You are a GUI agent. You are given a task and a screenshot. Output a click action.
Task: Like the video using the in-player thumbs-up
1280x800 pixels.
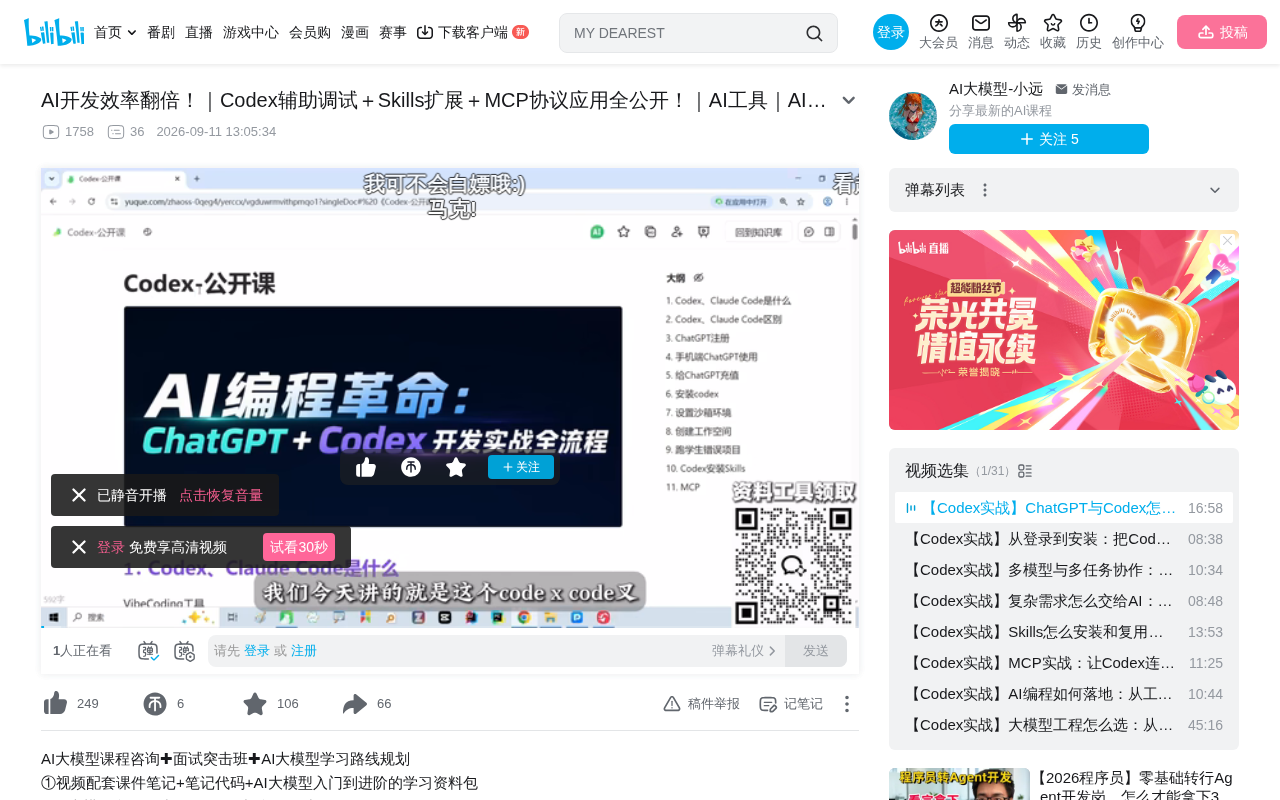(x=366, y=467)
